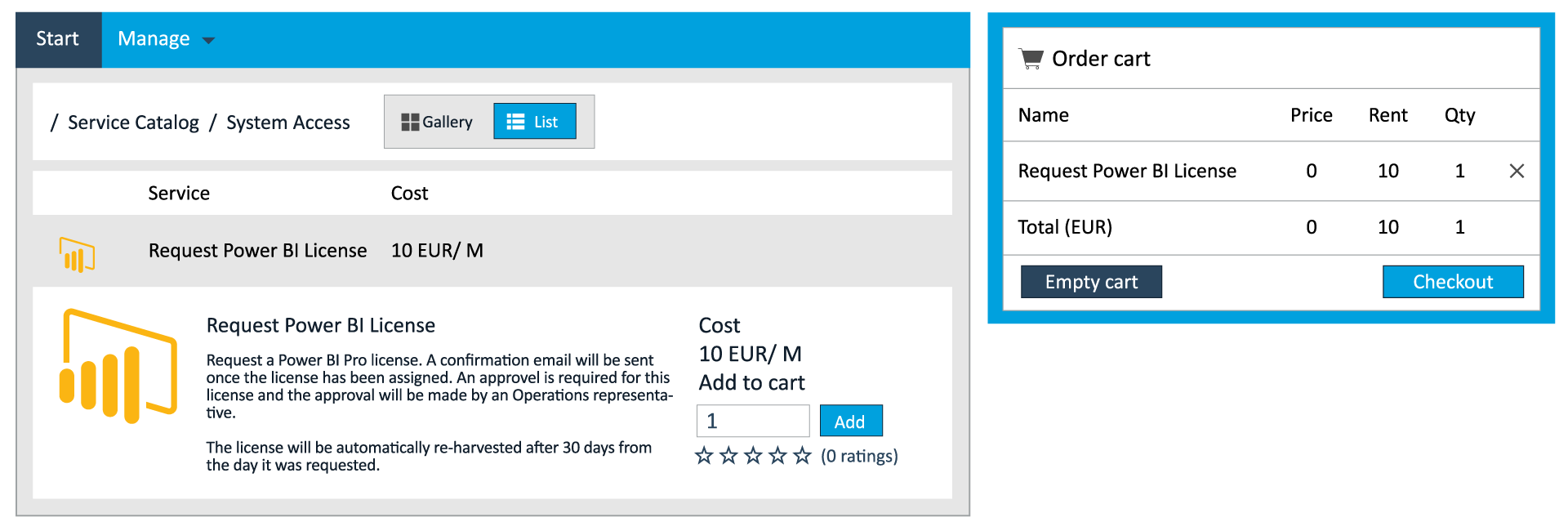Proceed with the Checkout button
The image size is (1568, 531).
[x=1452, y=282]
